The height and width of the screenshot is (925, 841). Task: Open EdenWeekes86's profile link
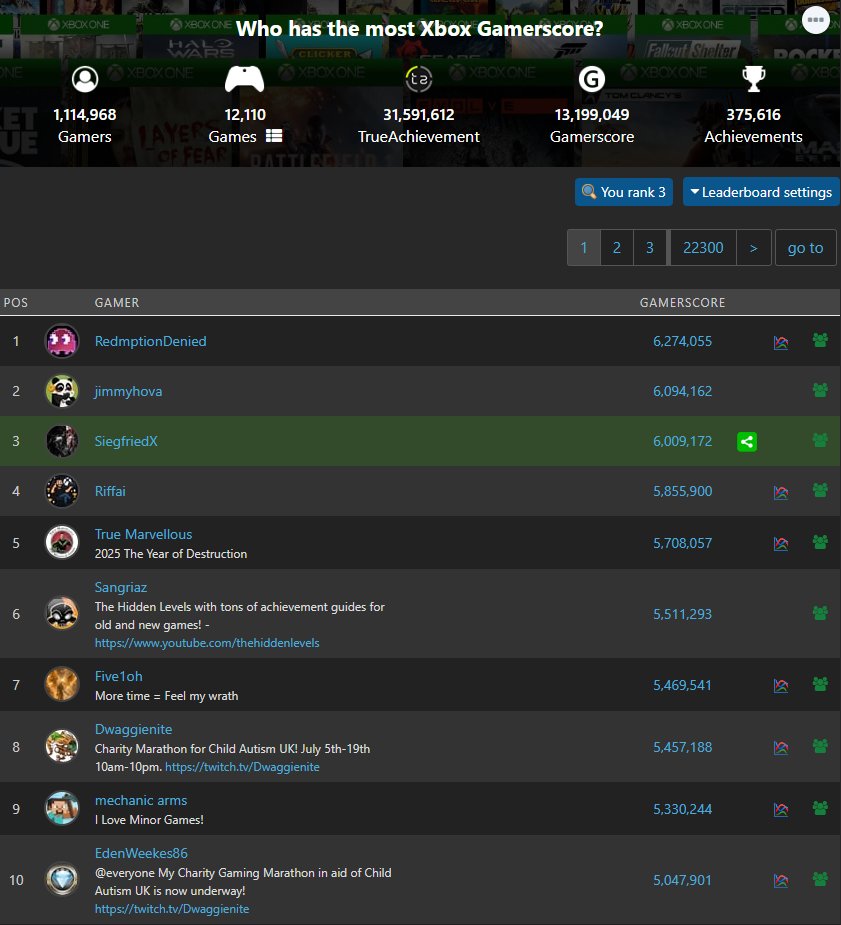[141, 853]
